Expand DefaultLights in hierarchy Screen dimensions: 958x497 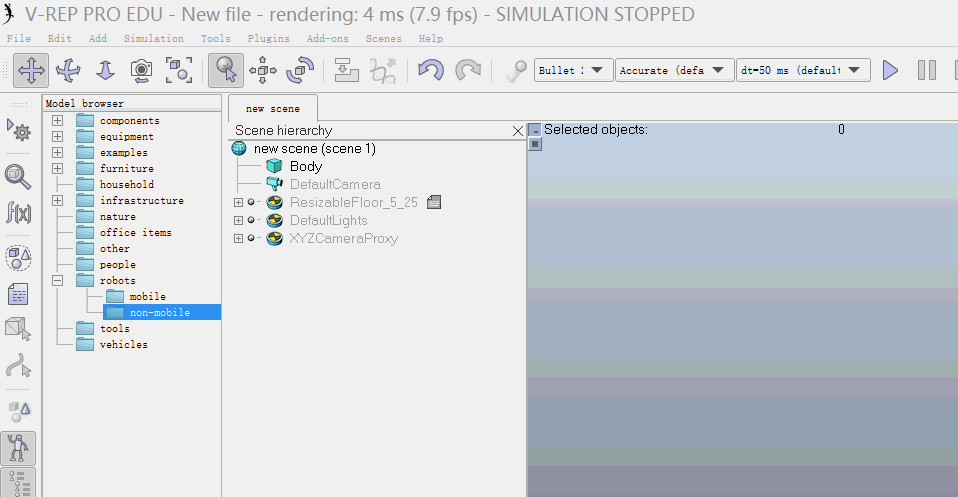tap(238, 220)
